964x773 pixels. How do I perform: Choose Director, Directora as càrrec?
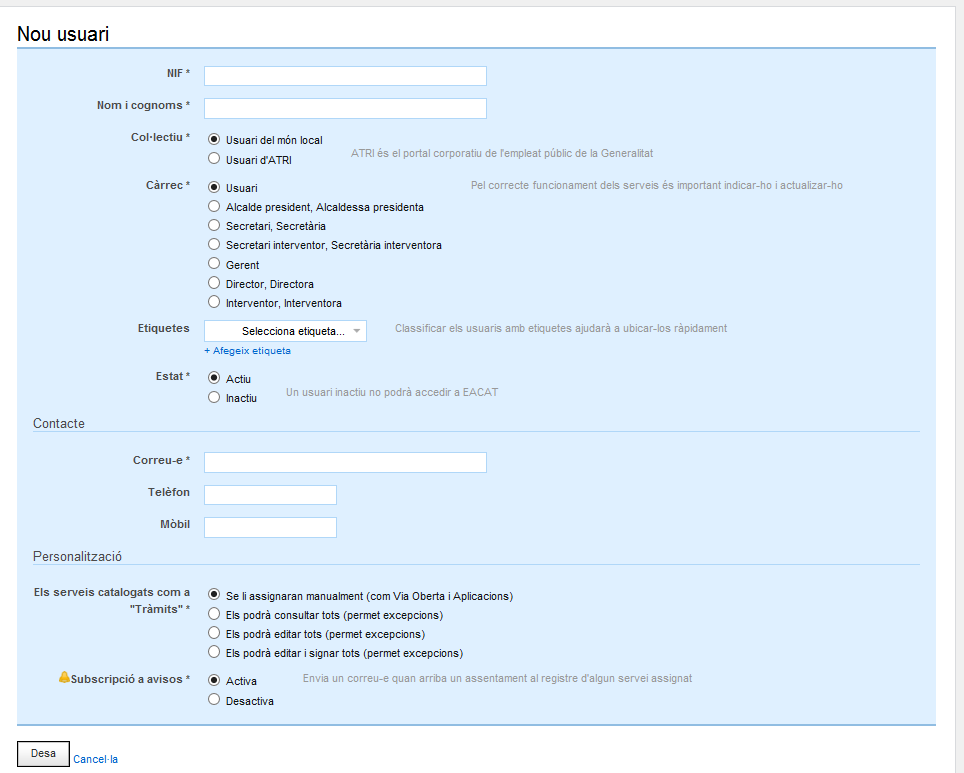click(214, 284)
